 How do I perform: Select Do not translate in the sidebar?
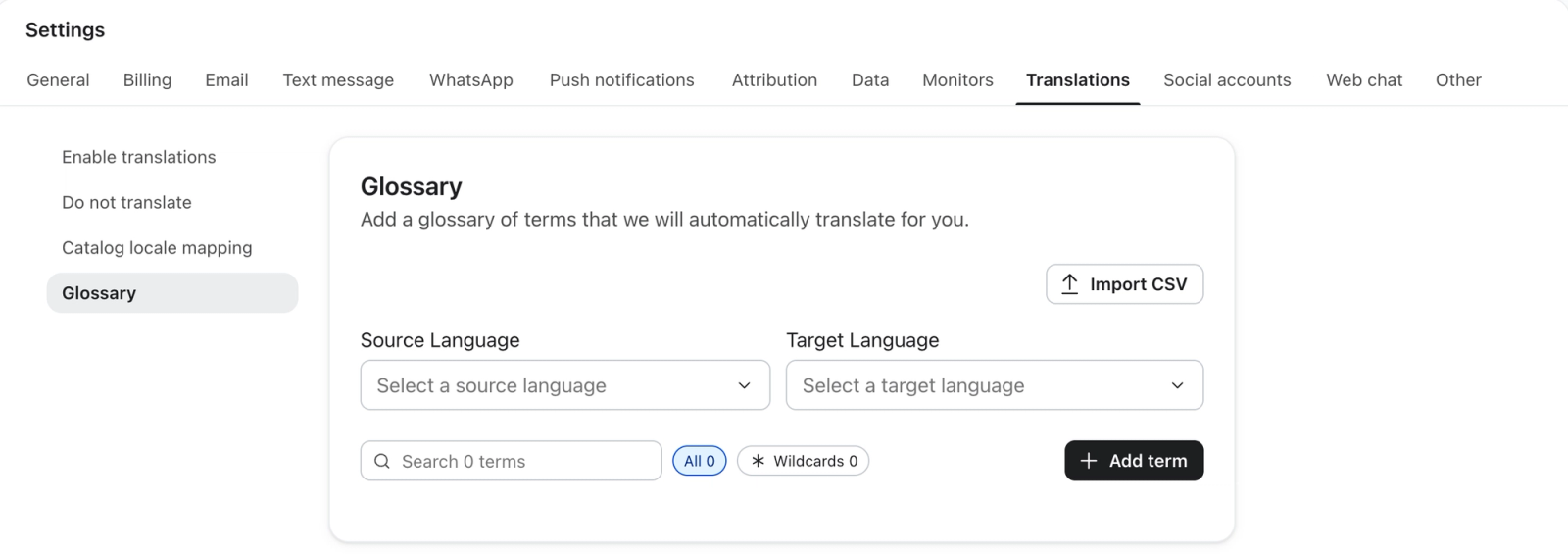(x=126, y=203)
